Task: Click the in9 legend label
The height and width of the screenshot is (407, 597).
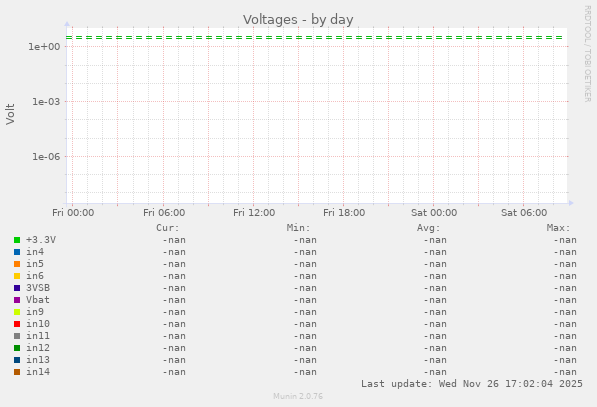Action: click(35, 312)
